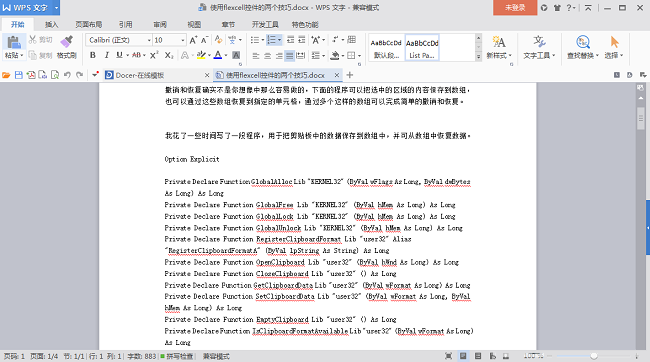Click the character shading icon
This screenshot has width=650, height=362.
(236, 55)
